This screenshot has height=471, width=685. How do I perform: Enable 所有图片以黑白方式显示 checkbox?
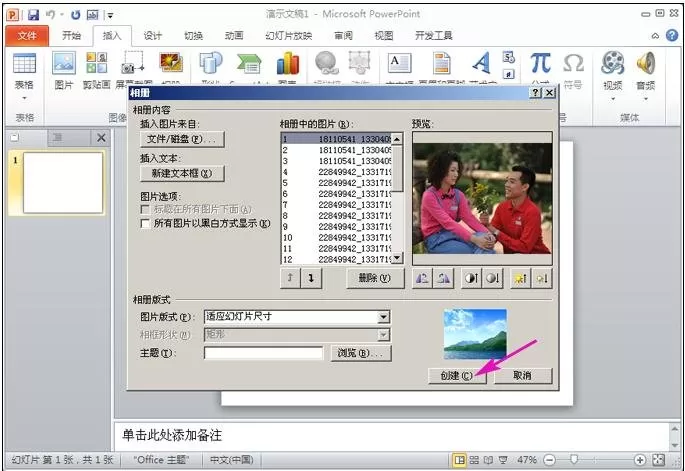(x=145, y=224)
